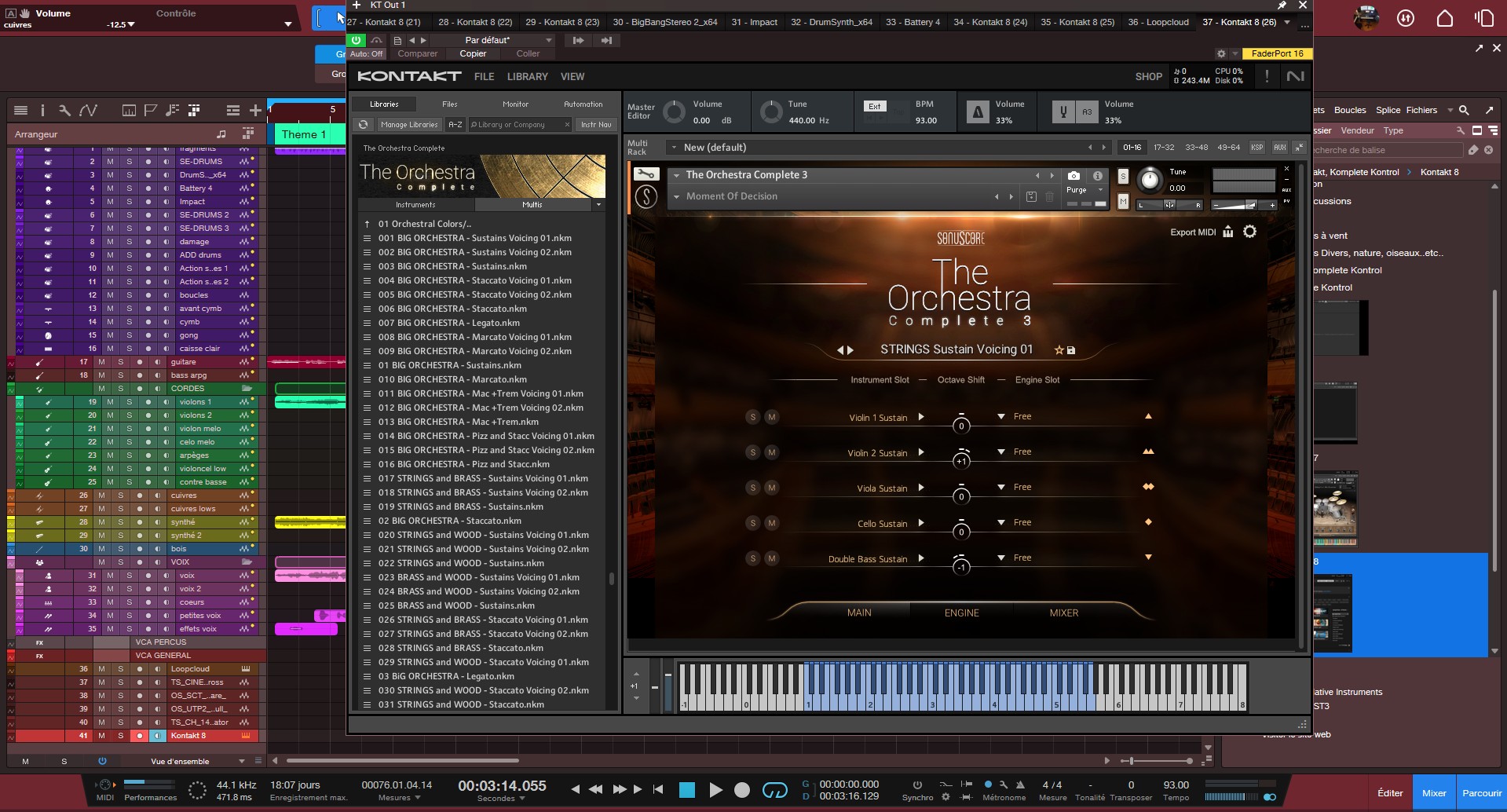Toggle the plugin power bypass button
The width and height of the screenshot is (1507, 812).
[357, 40]
